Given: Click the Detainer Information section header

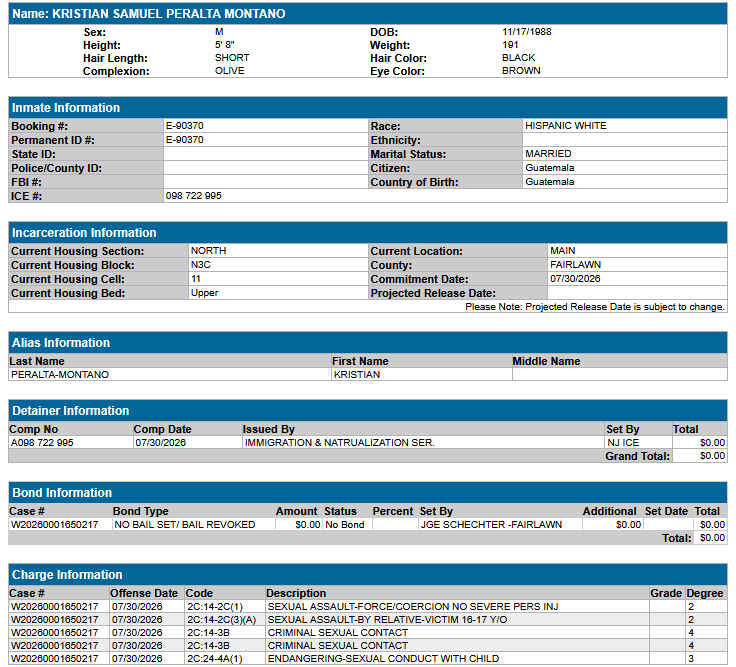Looking at the screenshot, I should 368,411.
